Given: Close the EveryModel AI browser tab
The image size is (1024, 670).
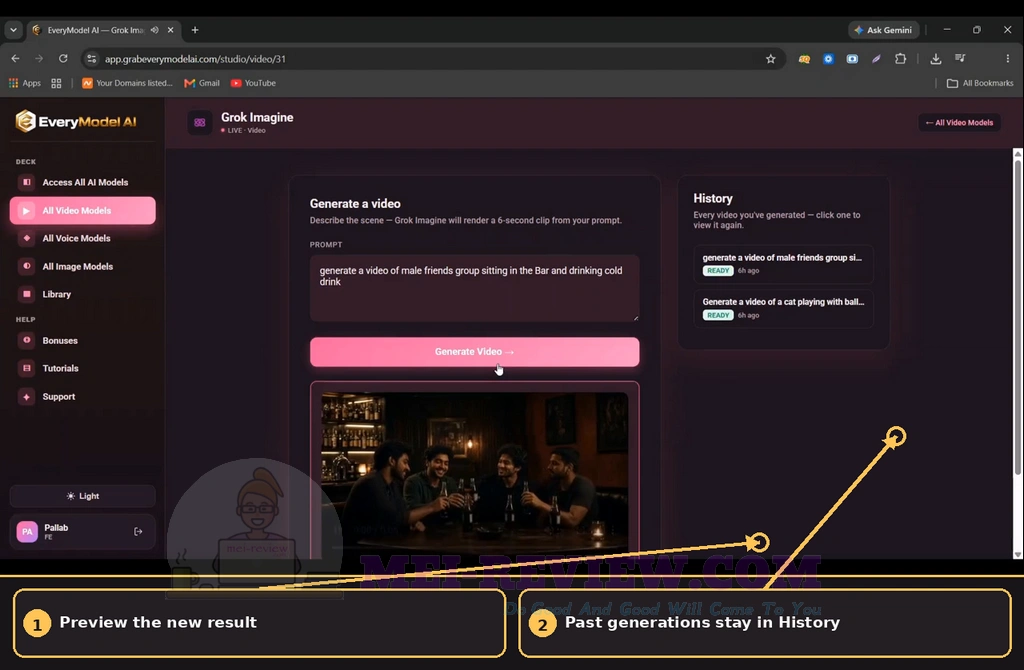Looking at the screenshot, I should click(170, 30).
